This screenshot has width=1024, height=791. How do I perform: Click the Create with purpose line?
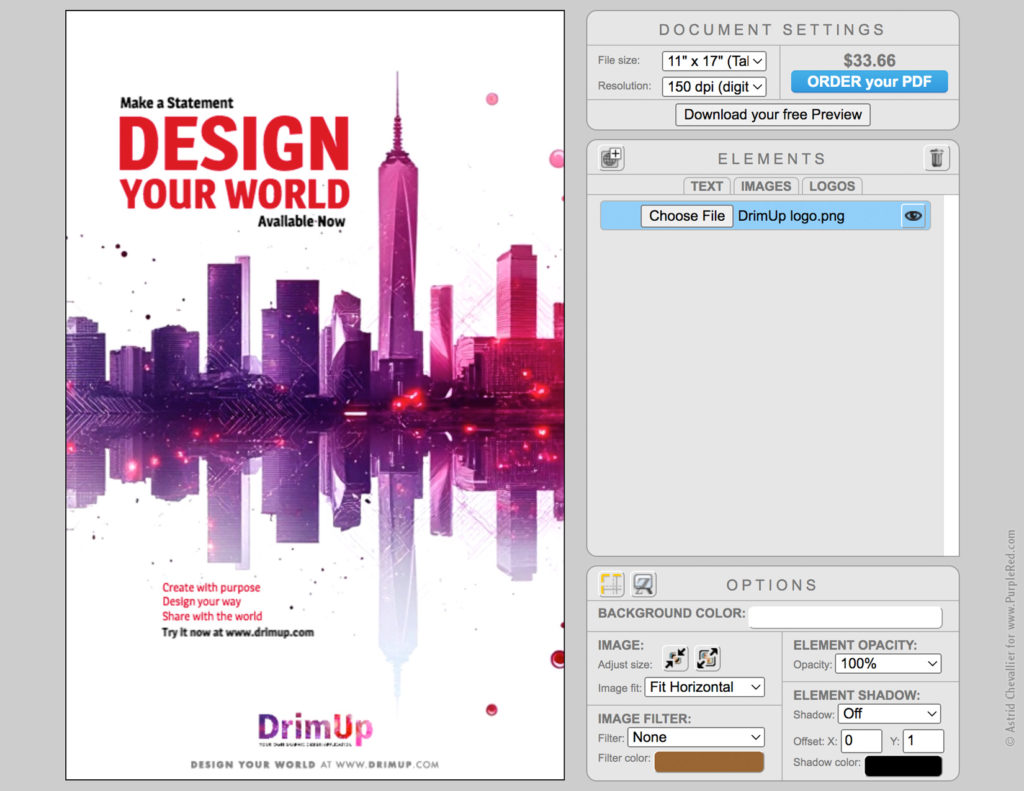click(211, 588)
